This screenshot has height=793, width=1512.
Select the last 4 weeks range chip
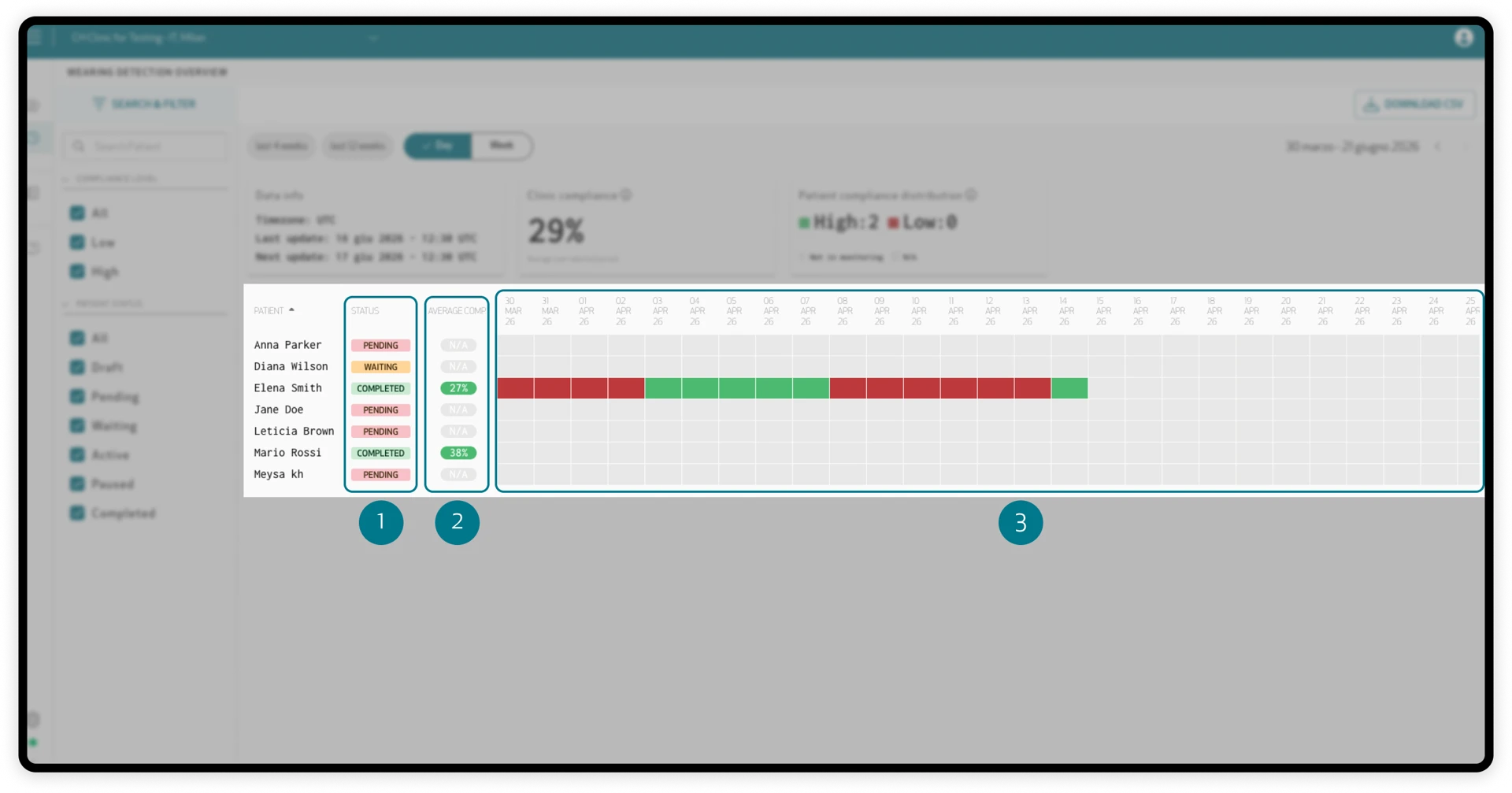pos(281,146)
